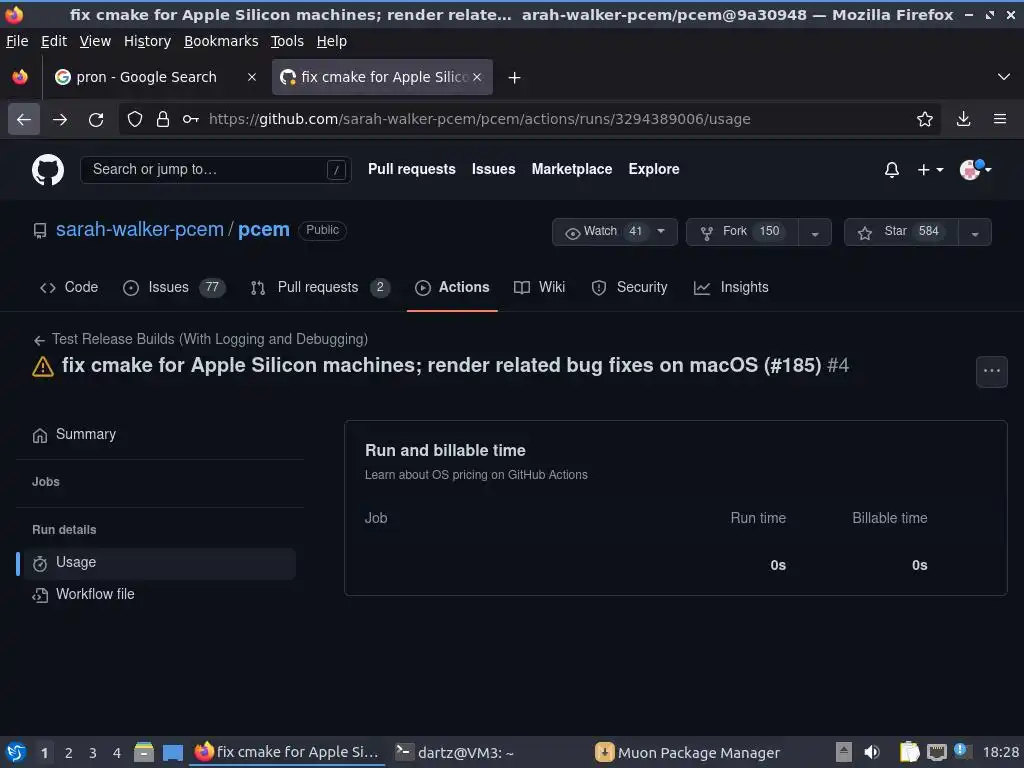1024x768 pixels.
Task: Switch to the Code tab
Action: [69, 287]
